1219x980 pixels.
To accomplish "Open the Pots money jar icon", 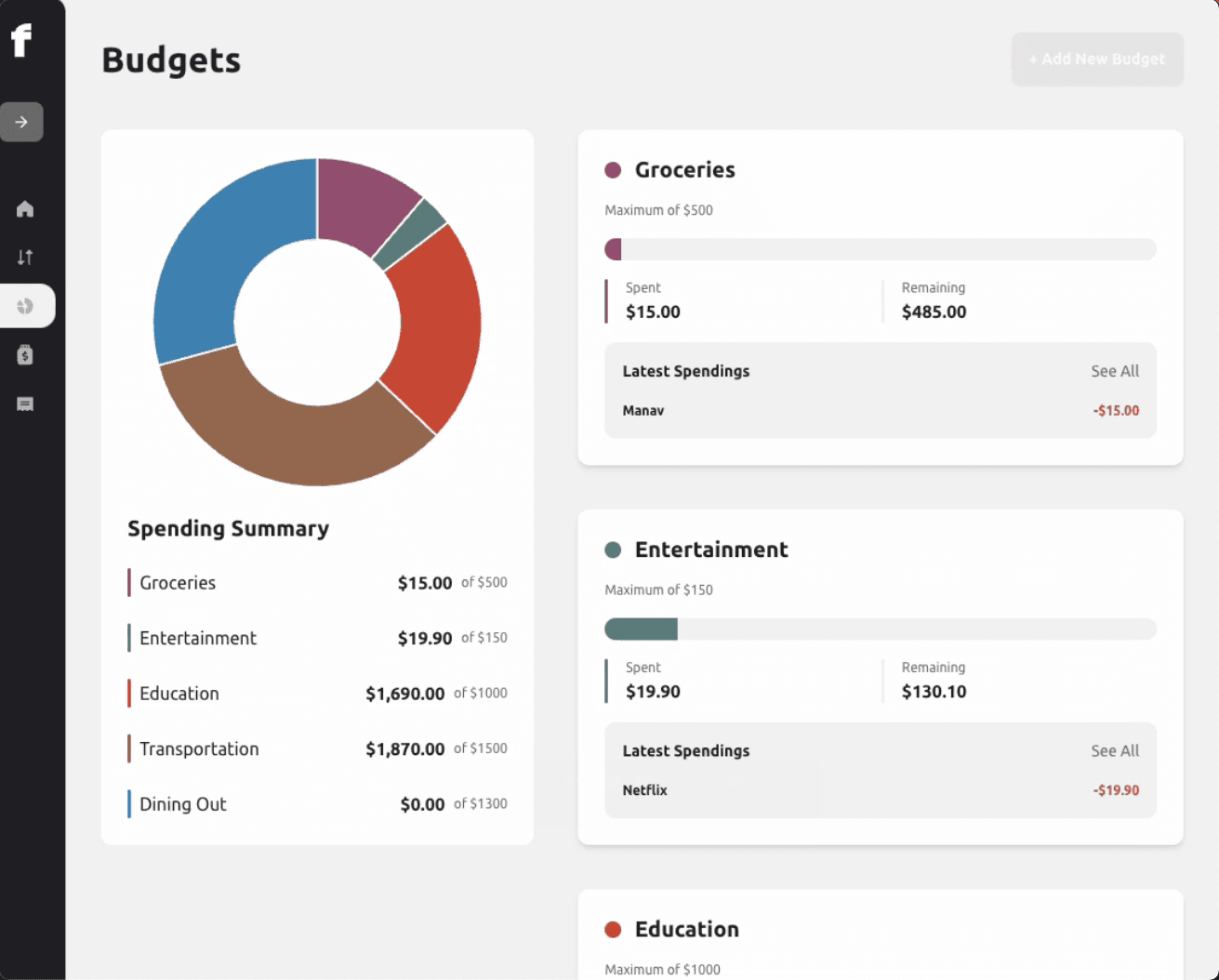I will [x=25, y=354].
